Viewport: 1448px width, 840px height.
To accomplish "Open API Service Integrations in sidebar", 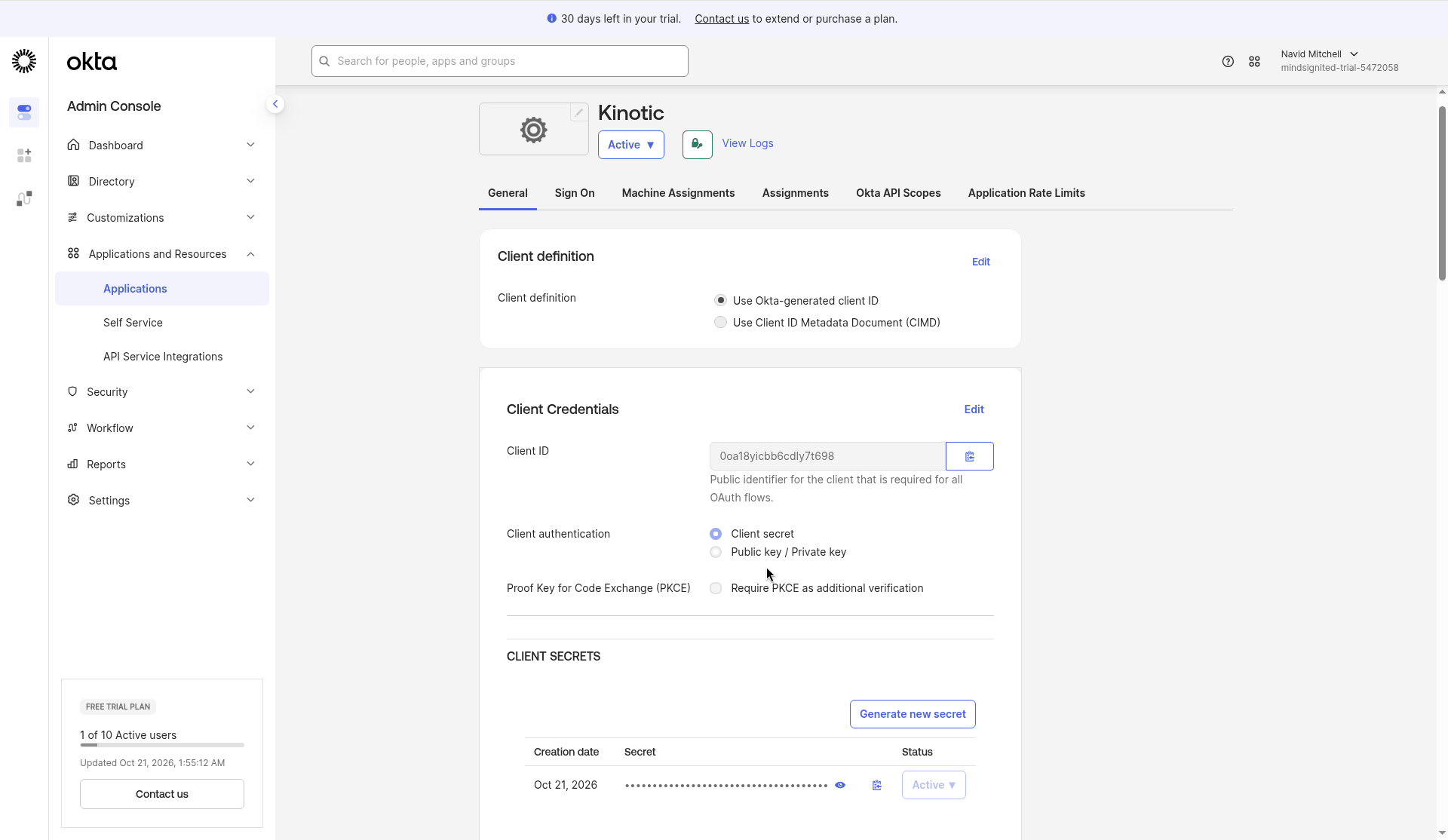I will point(163,357).
